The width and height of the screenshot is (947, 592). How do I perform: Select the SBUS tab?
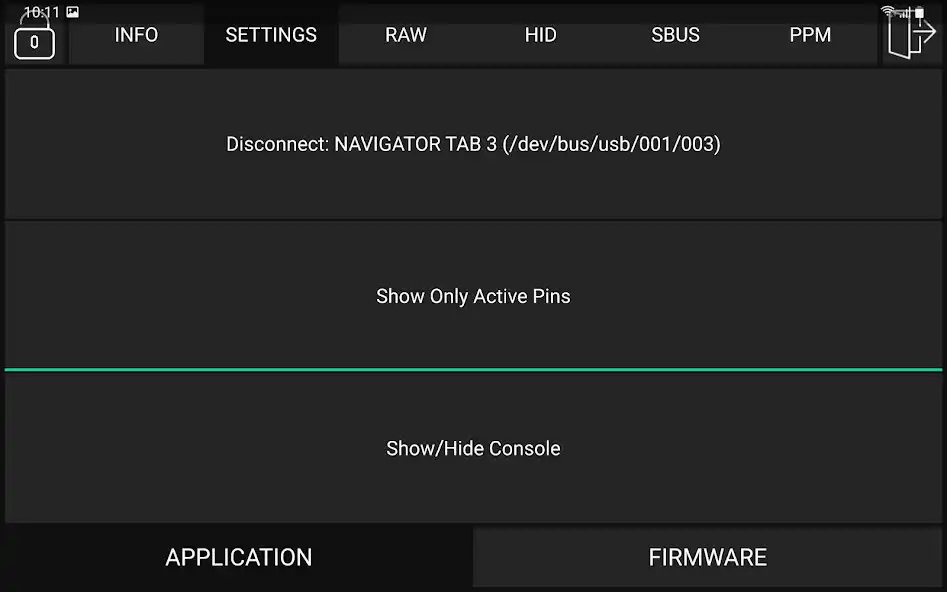tap(675, 35)
